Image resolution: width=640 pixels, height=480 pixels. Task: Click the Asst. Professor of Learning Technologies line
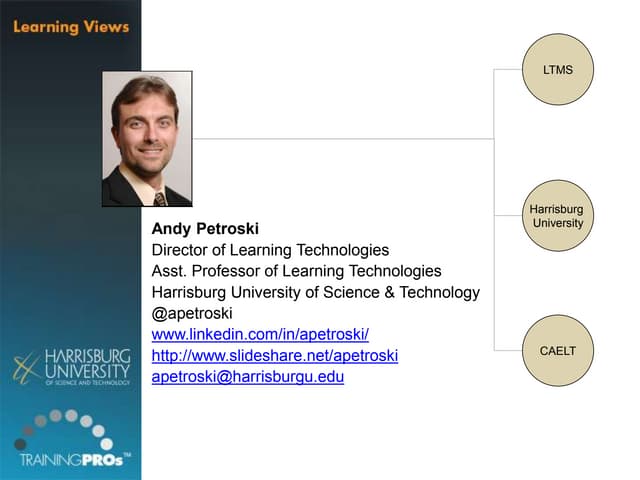click(296, 271)
